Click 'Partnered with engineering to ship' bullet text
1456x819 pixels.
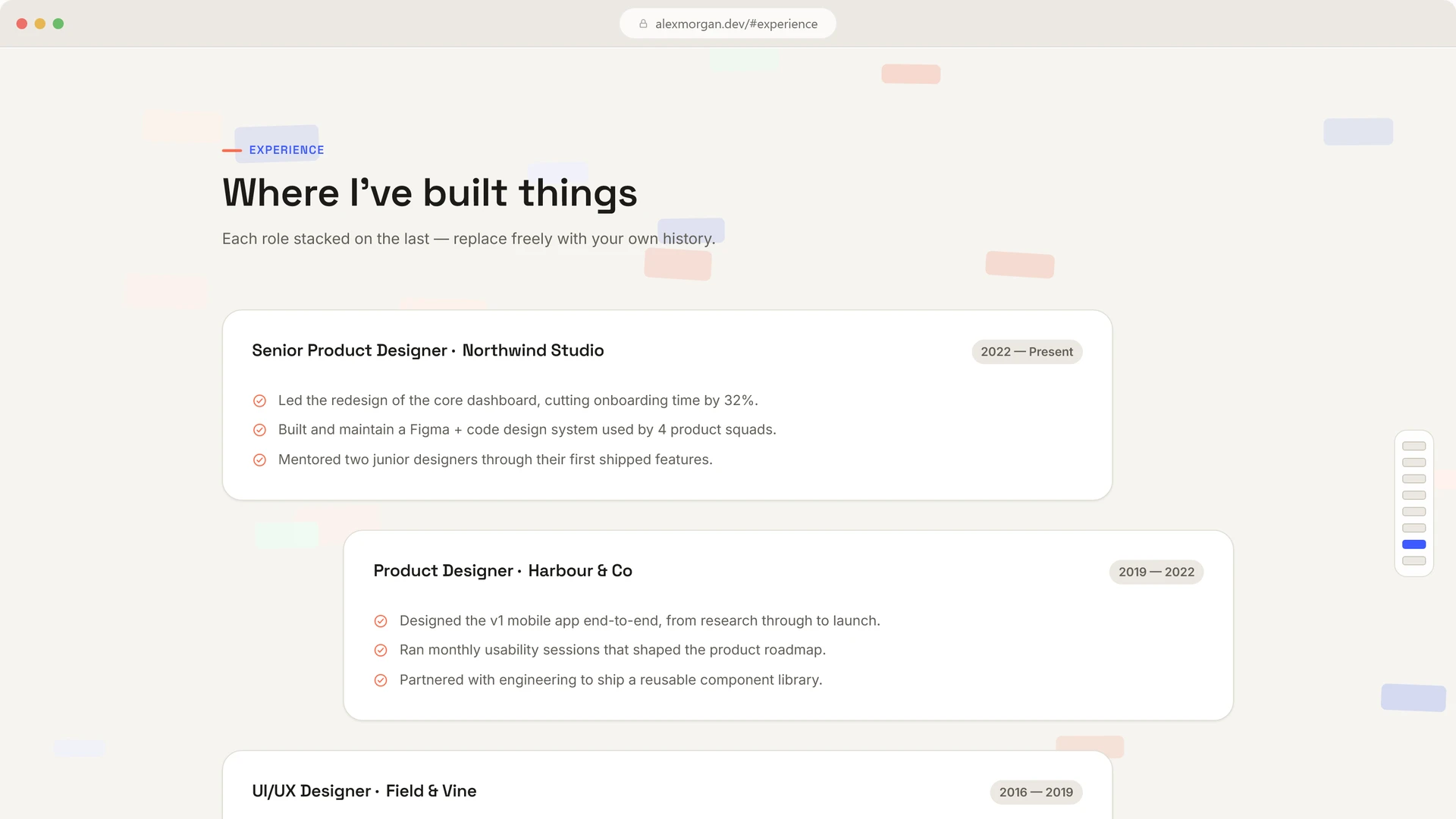pyautogui.click(x=610, y=680)
